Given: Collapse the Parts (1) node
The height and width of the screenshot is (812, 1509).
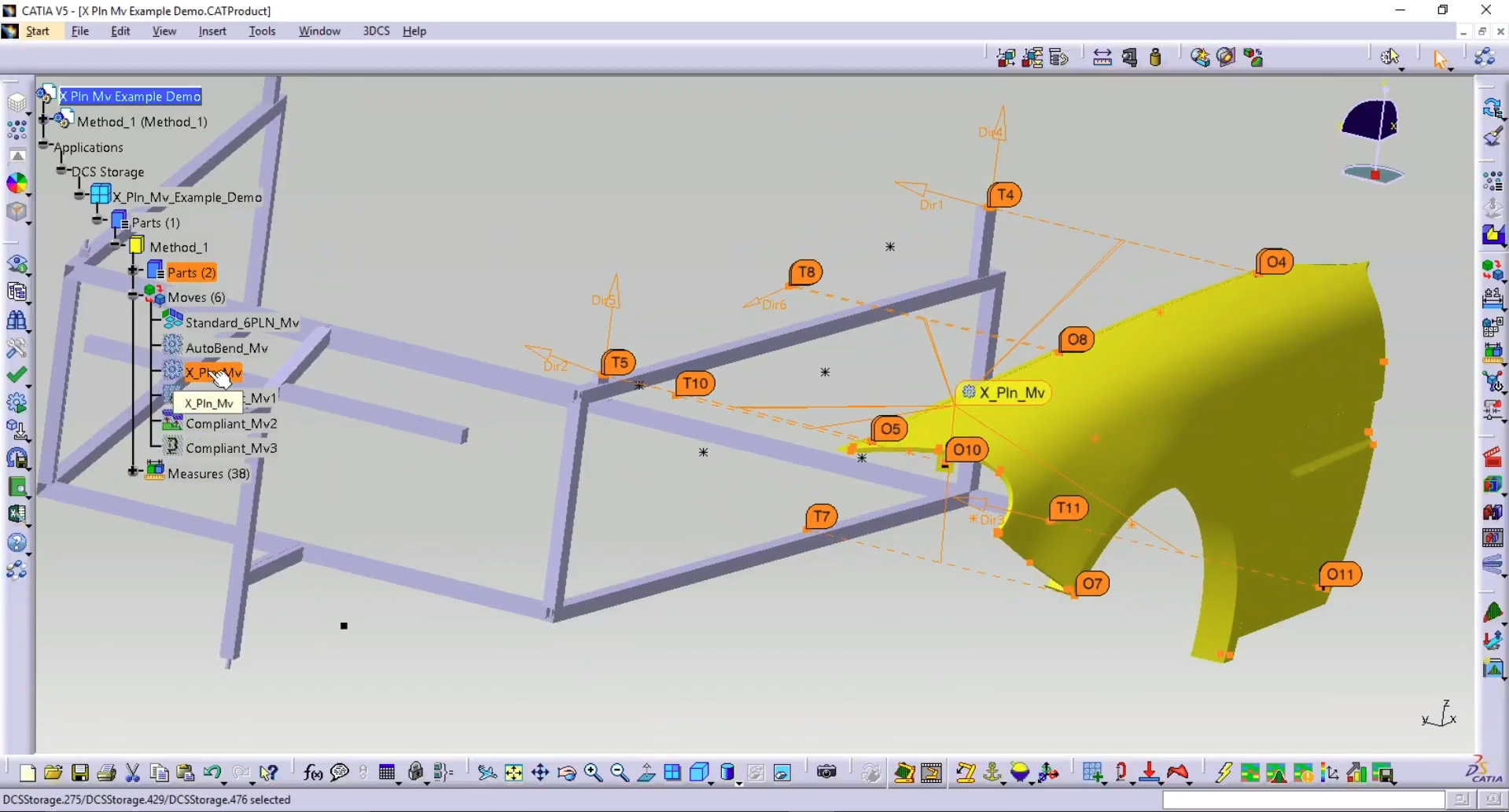Looking at the screenshot, I should point(98,221).
